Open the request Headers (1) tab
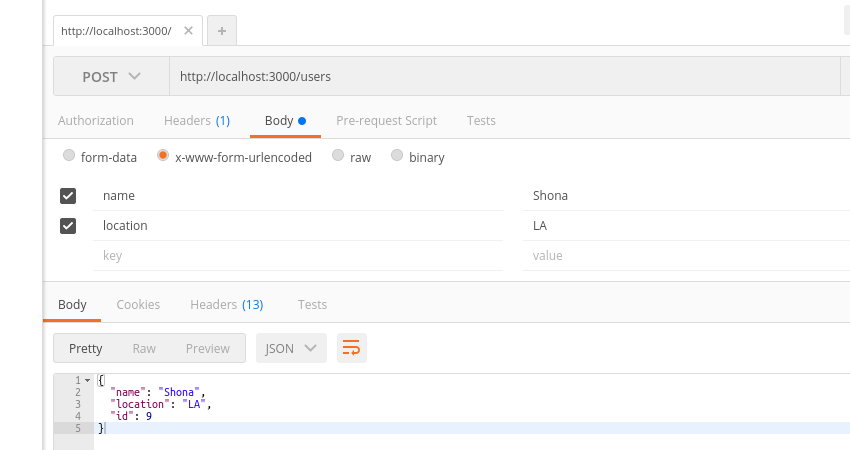Screen dimensions: 850x450 pyautogui.click(x=197, y=120)
